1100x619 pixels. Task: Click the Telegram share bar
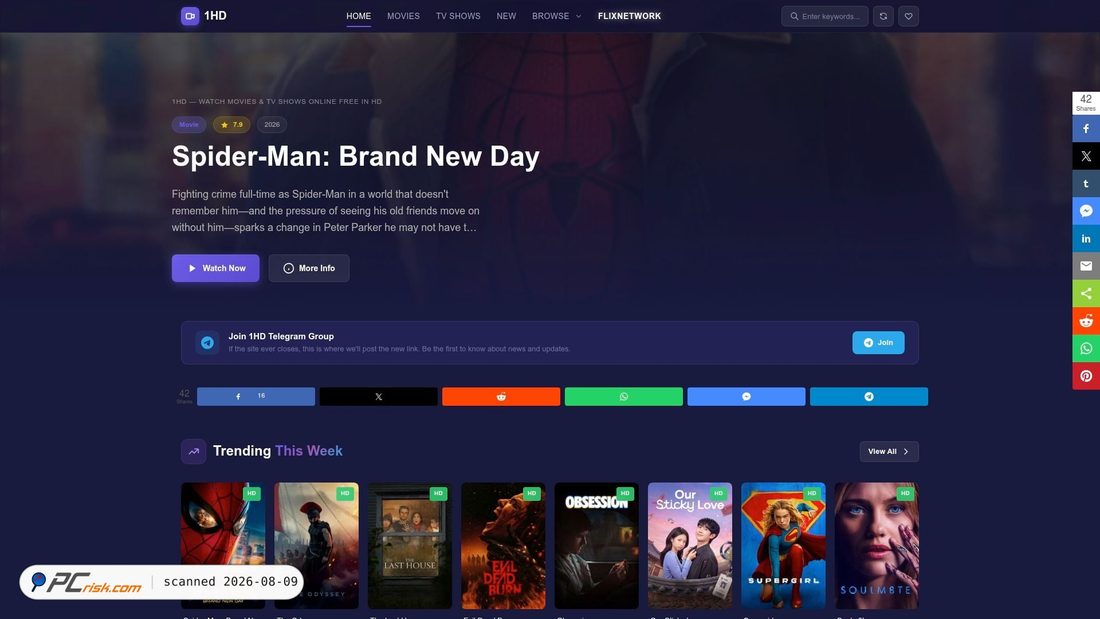(868, 397)
